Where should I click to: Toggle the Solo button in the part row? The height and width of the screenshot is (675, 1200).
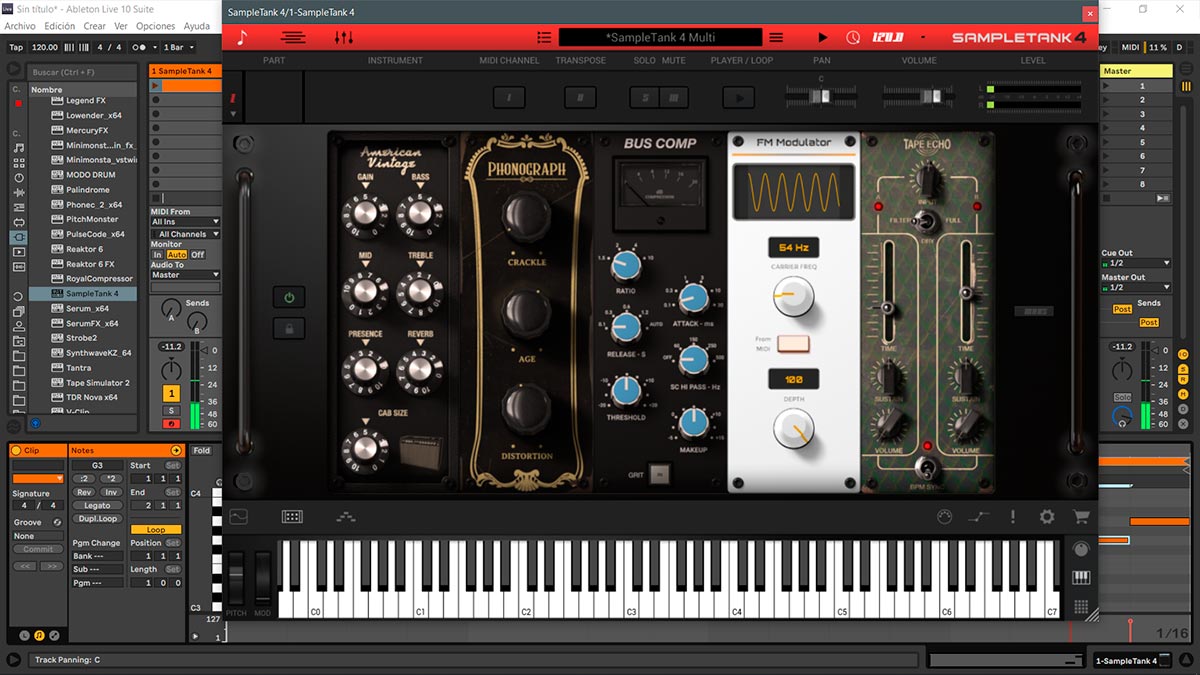645,97
